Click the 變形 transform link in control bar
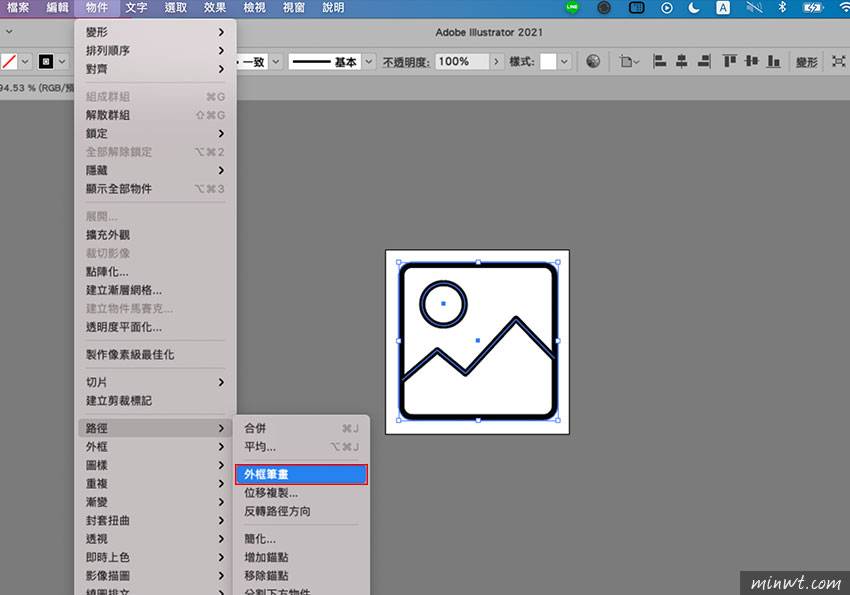850x595 pixels. click(x=807, y=62)
